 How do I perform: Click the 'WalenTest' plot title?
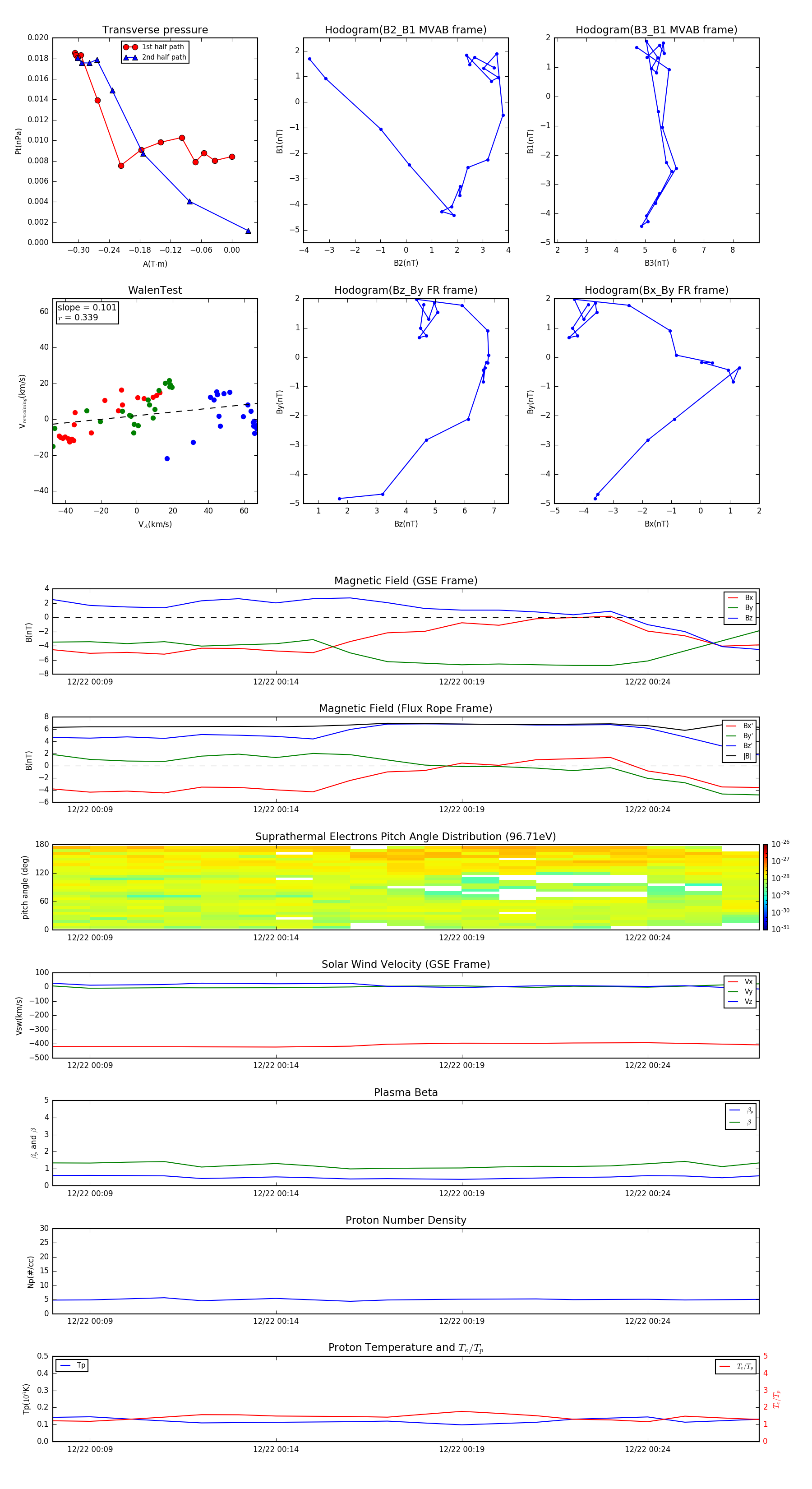tap(155, 290)
